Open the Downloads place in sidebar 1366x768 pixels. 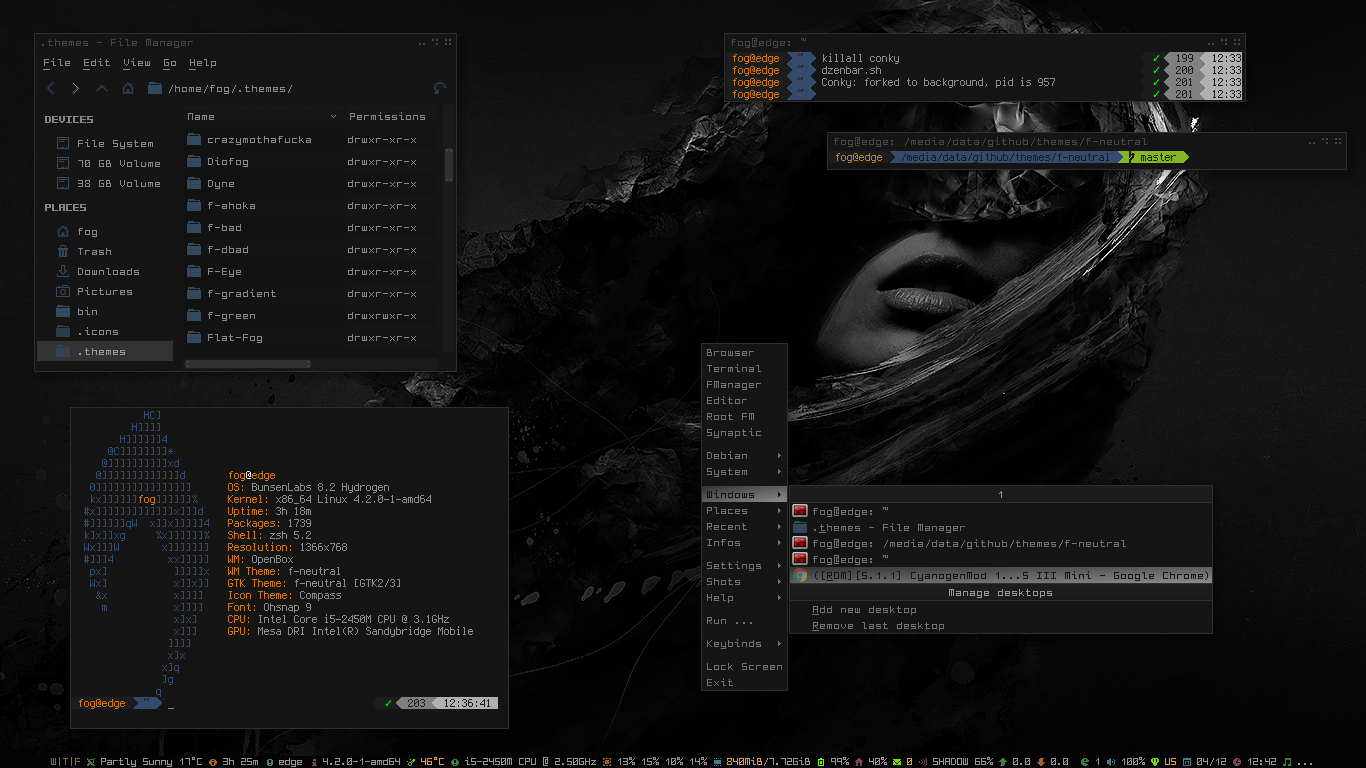[x=107, y=272]
